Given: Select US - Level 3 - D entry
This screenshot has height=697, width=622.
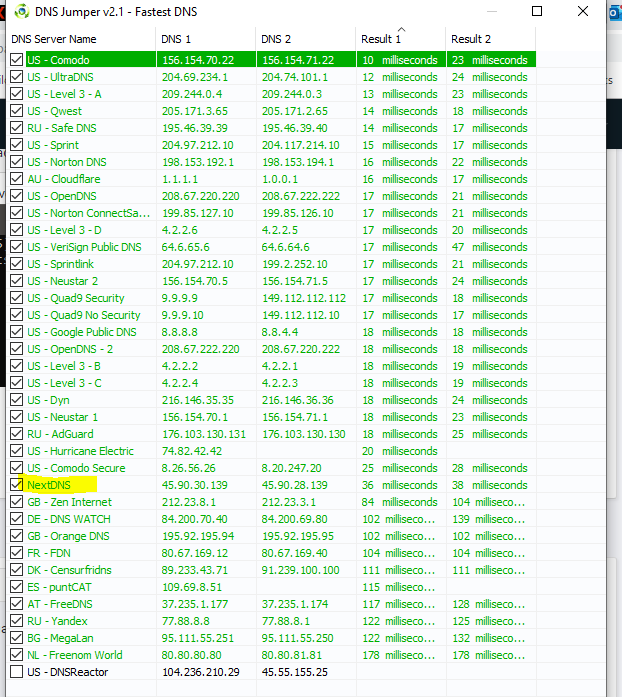Looking at the screenshot, I should tap(64, 230).
